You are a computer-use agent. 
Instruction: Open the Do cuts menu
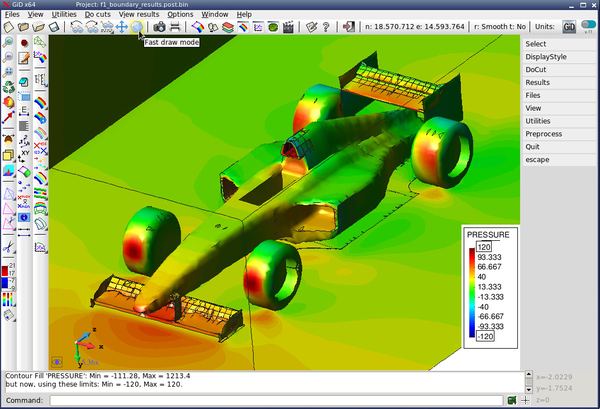coord(97,15)
